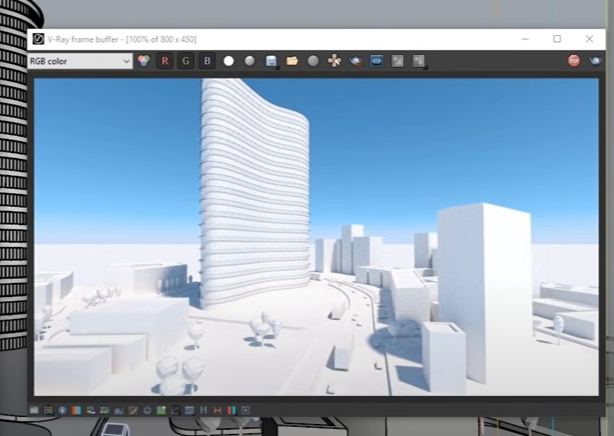Click the Switch to RGB channel icon
Screen dimensions: 614x436
click(x=143, y=61)
